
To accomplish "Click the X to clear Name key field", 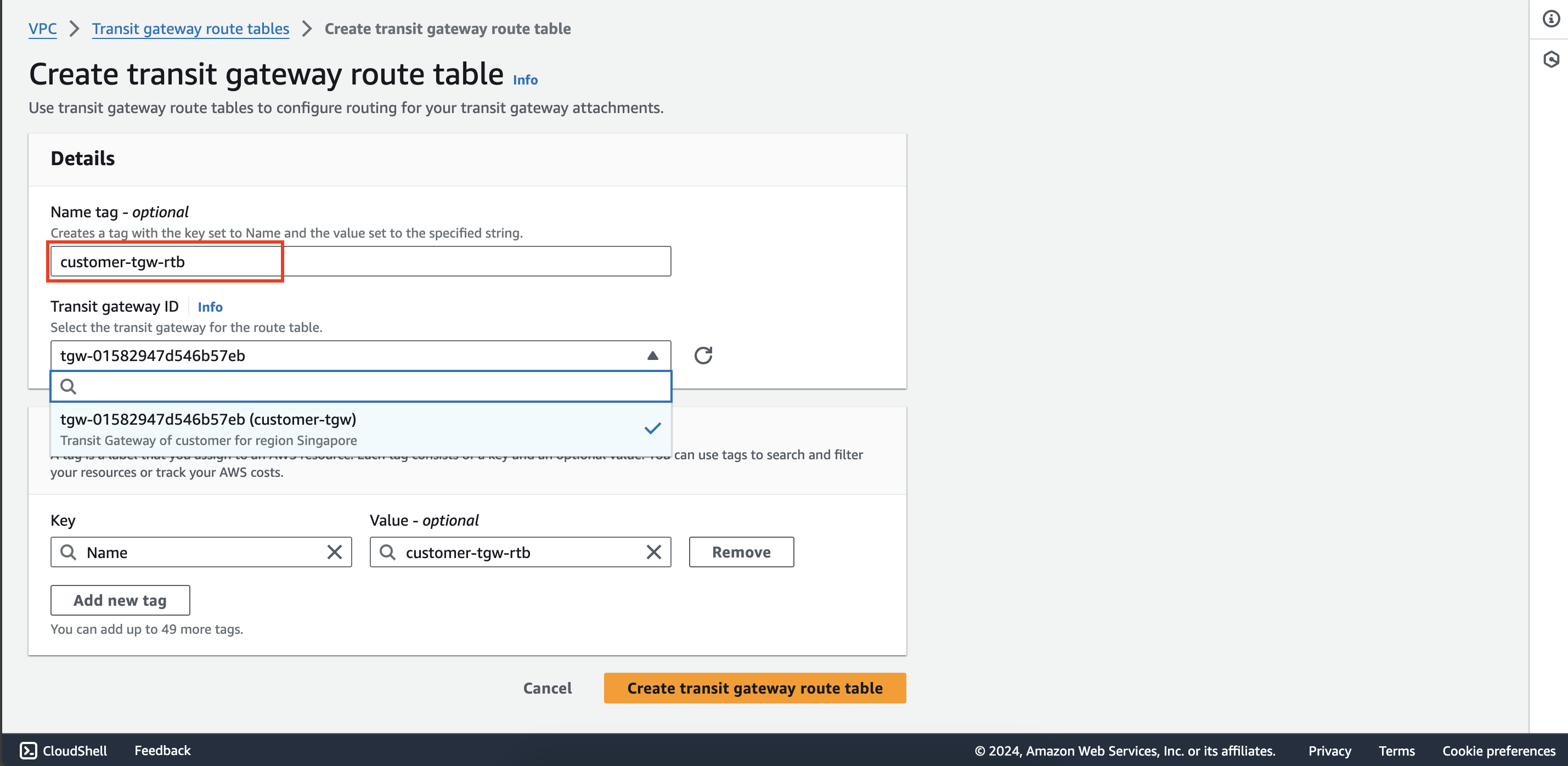I will click(335, 551).
